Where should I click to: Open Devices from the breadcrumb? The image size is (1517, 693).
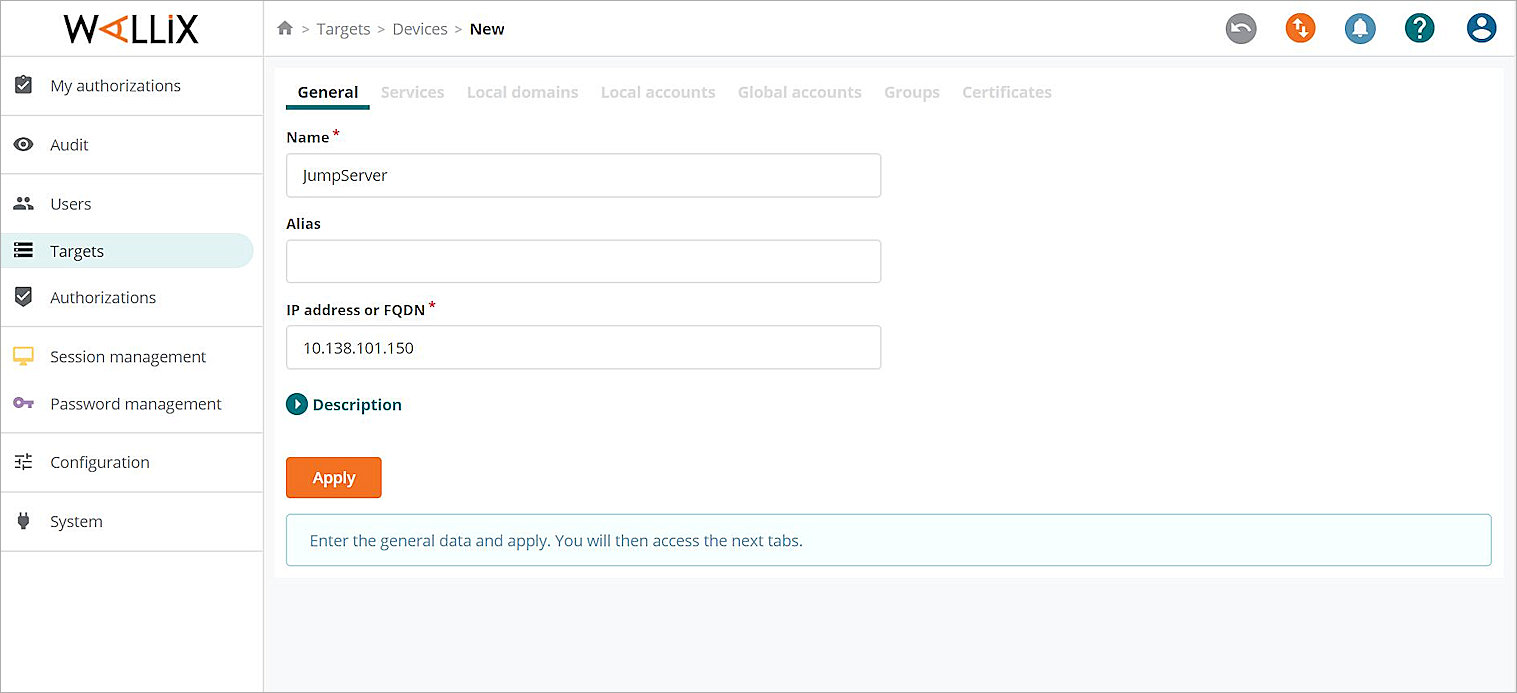pyautogui.click(x=419, y=28)
